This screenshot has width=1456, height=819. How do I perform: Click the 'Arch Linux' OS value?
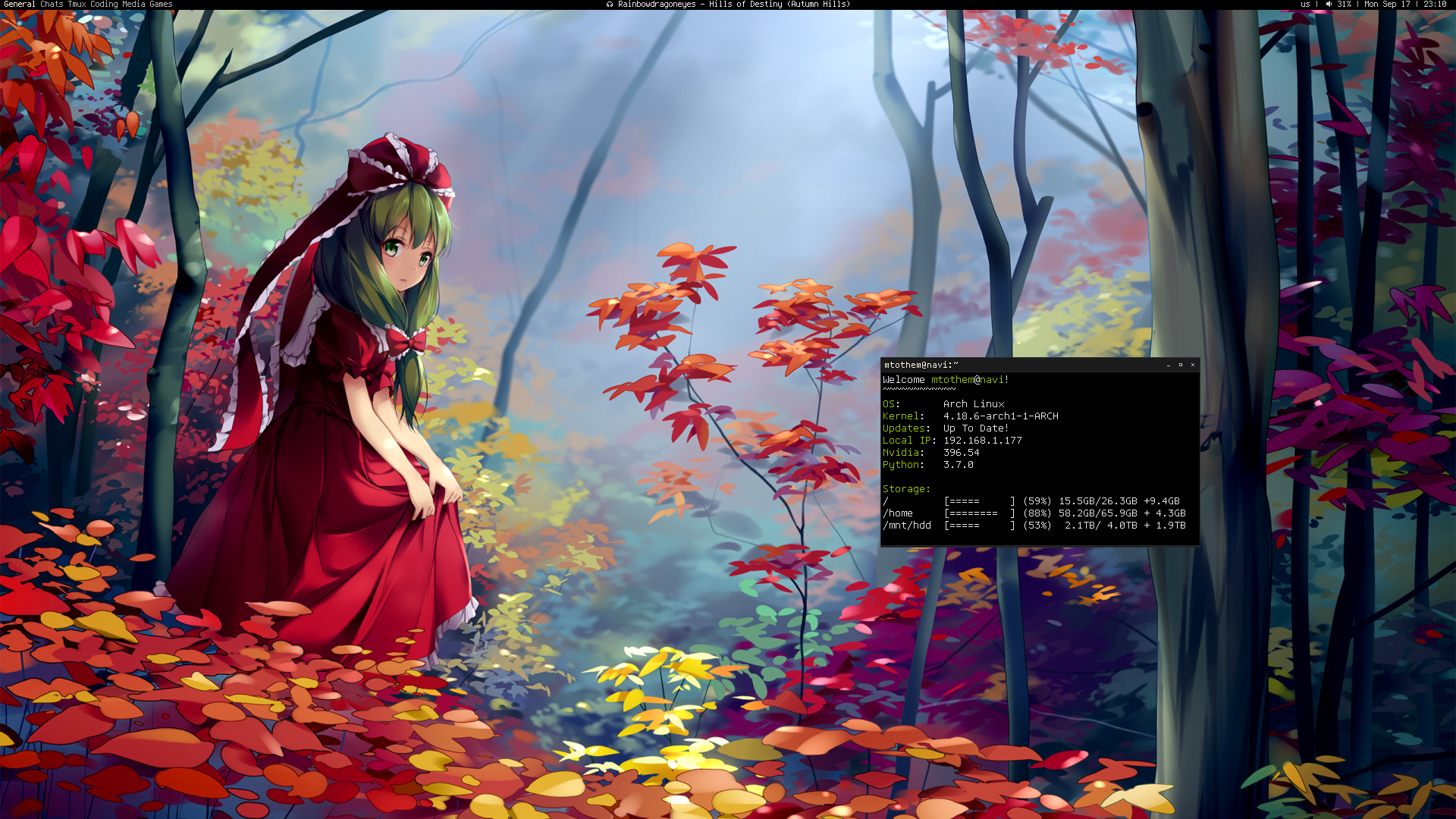(974, 404)
